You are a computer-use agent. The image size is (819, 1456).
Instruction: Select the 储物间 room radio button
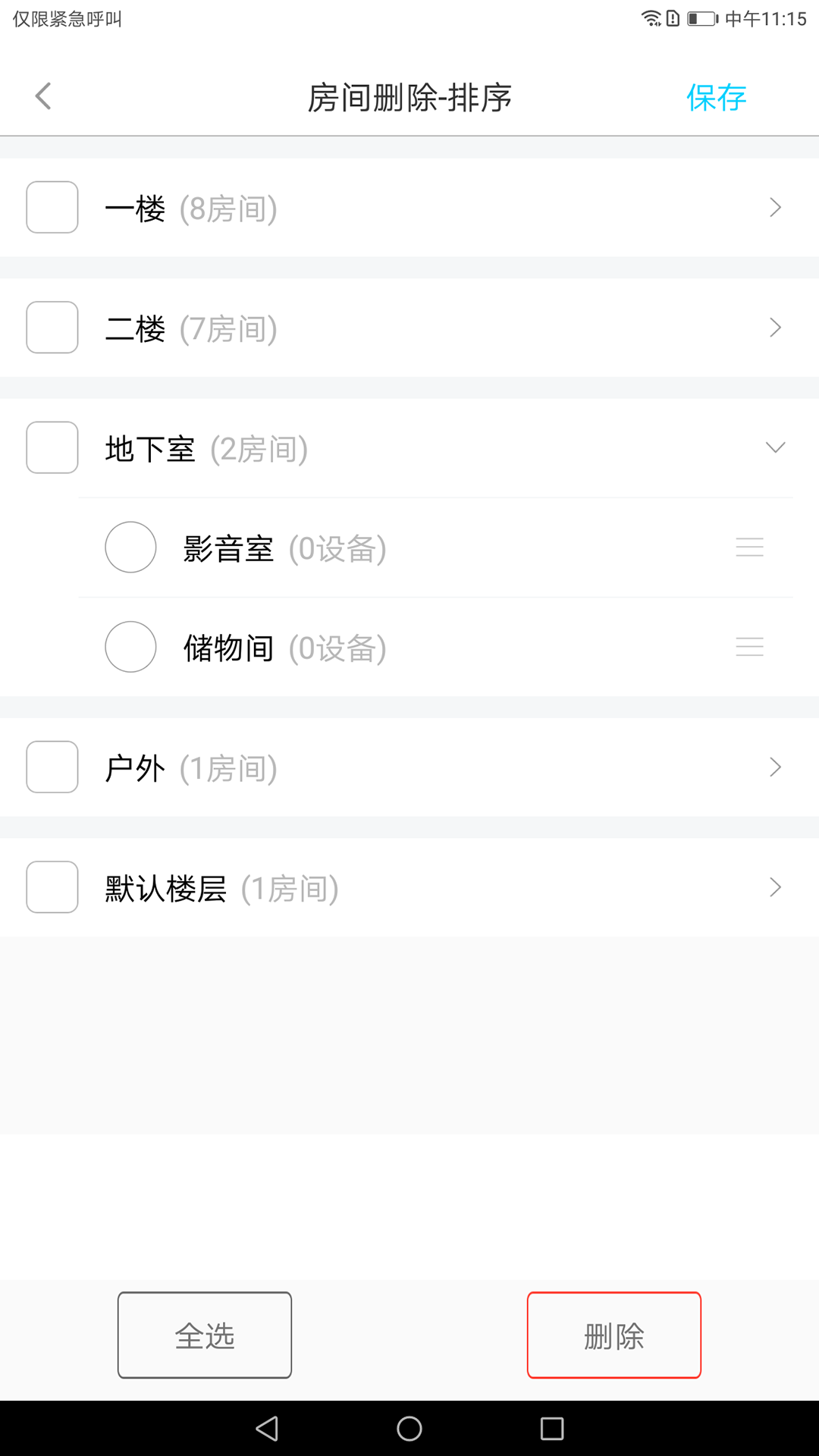[x=130, y=647]
